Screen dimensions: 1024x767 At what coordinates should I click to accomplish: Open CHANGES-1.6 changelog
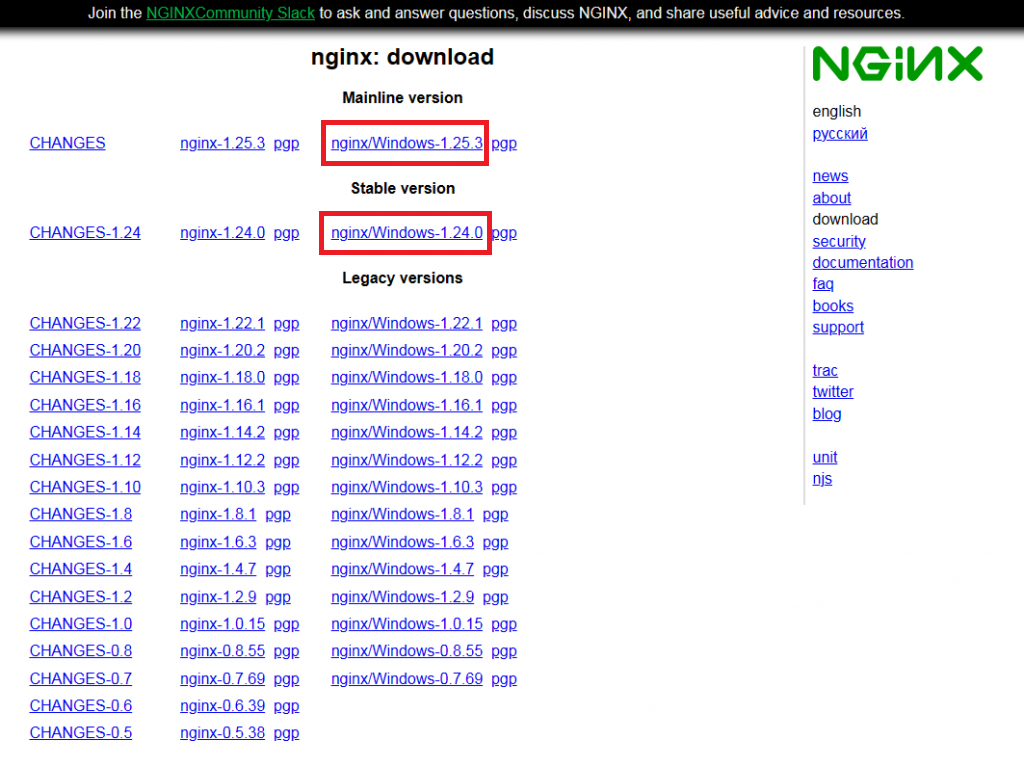(80, 542)
